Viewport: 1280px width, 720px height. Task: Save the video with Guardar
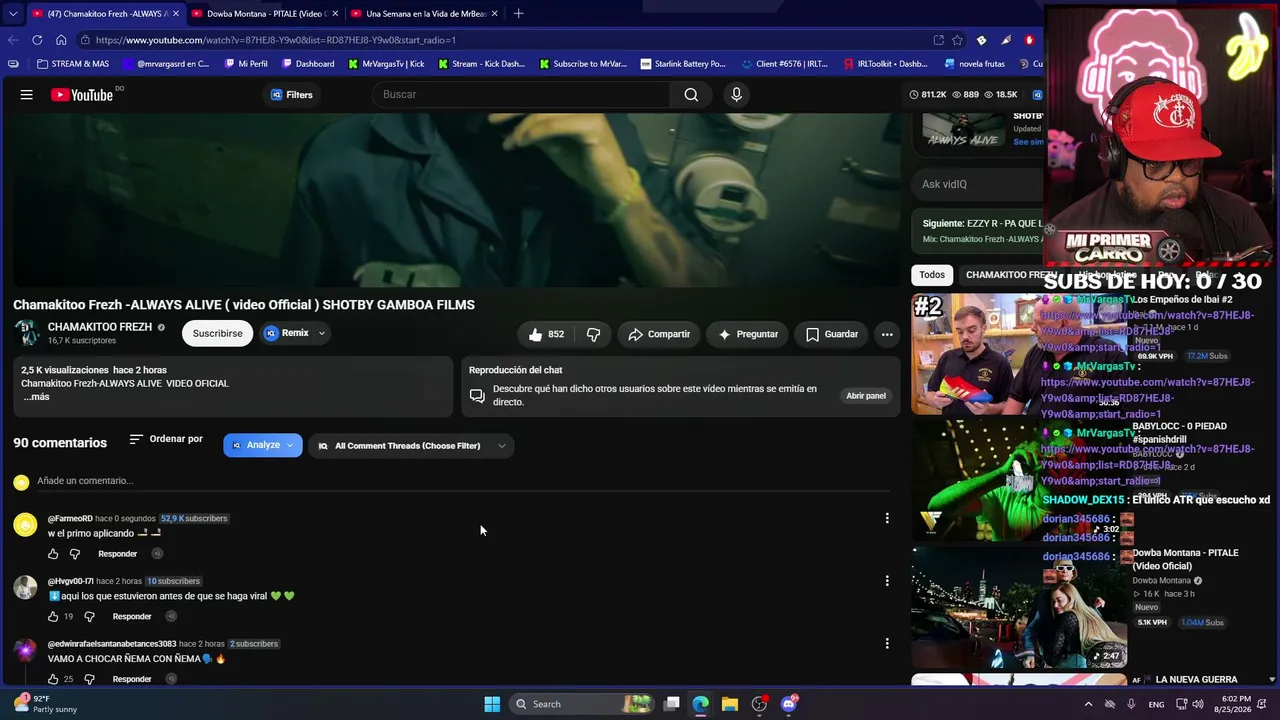pyautogui.click(x=832, y=334)
